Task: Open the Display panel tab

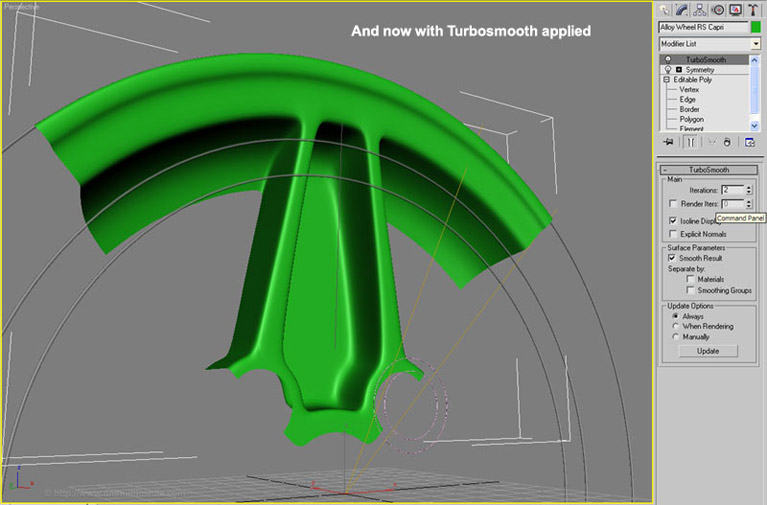Action: (x=735, y=9)
